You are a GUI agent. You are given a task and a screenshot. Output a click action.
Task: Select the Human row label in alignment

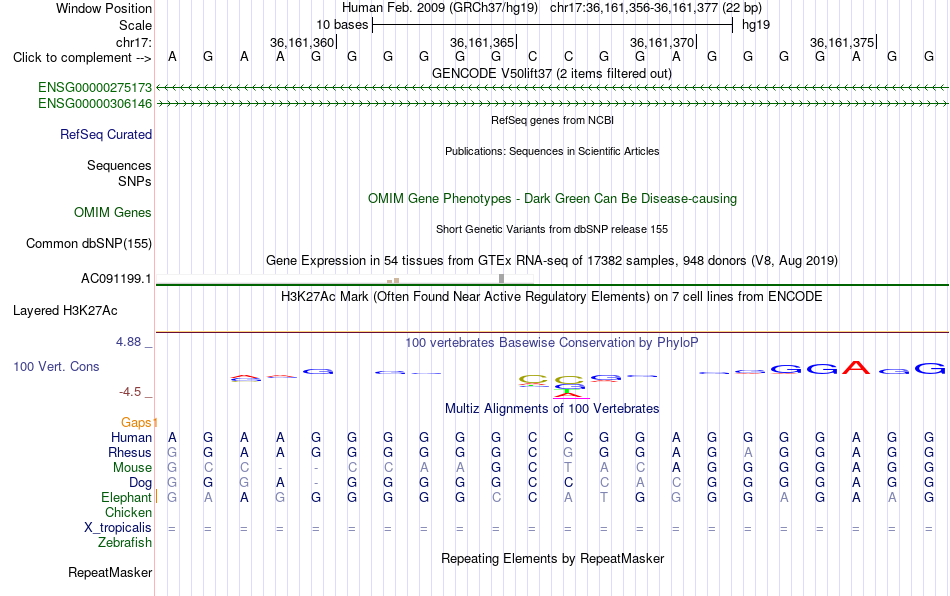tap(131, 437)
